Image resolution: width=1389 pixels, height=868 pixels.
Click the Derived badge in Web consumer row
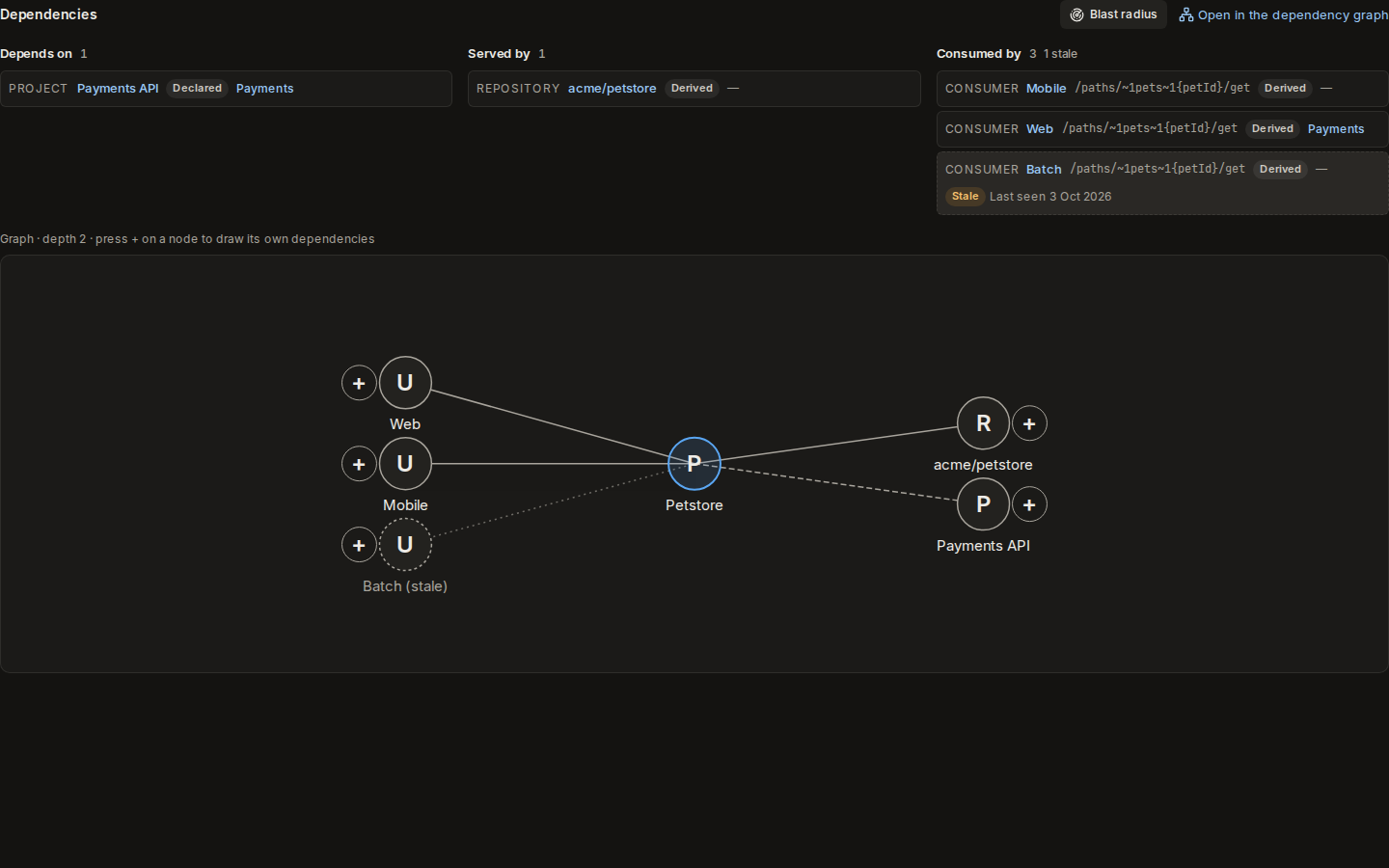tap(1272, 129)
